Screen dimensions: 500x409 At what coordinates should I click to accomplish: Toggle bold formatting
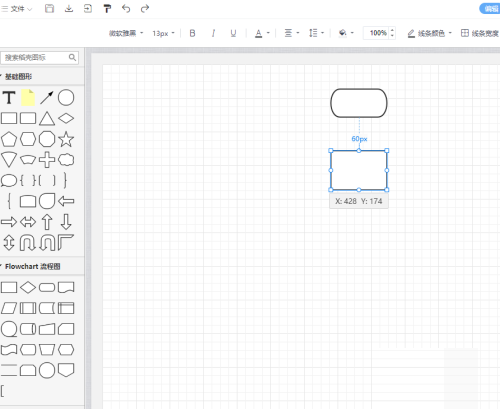coord(192,33)
